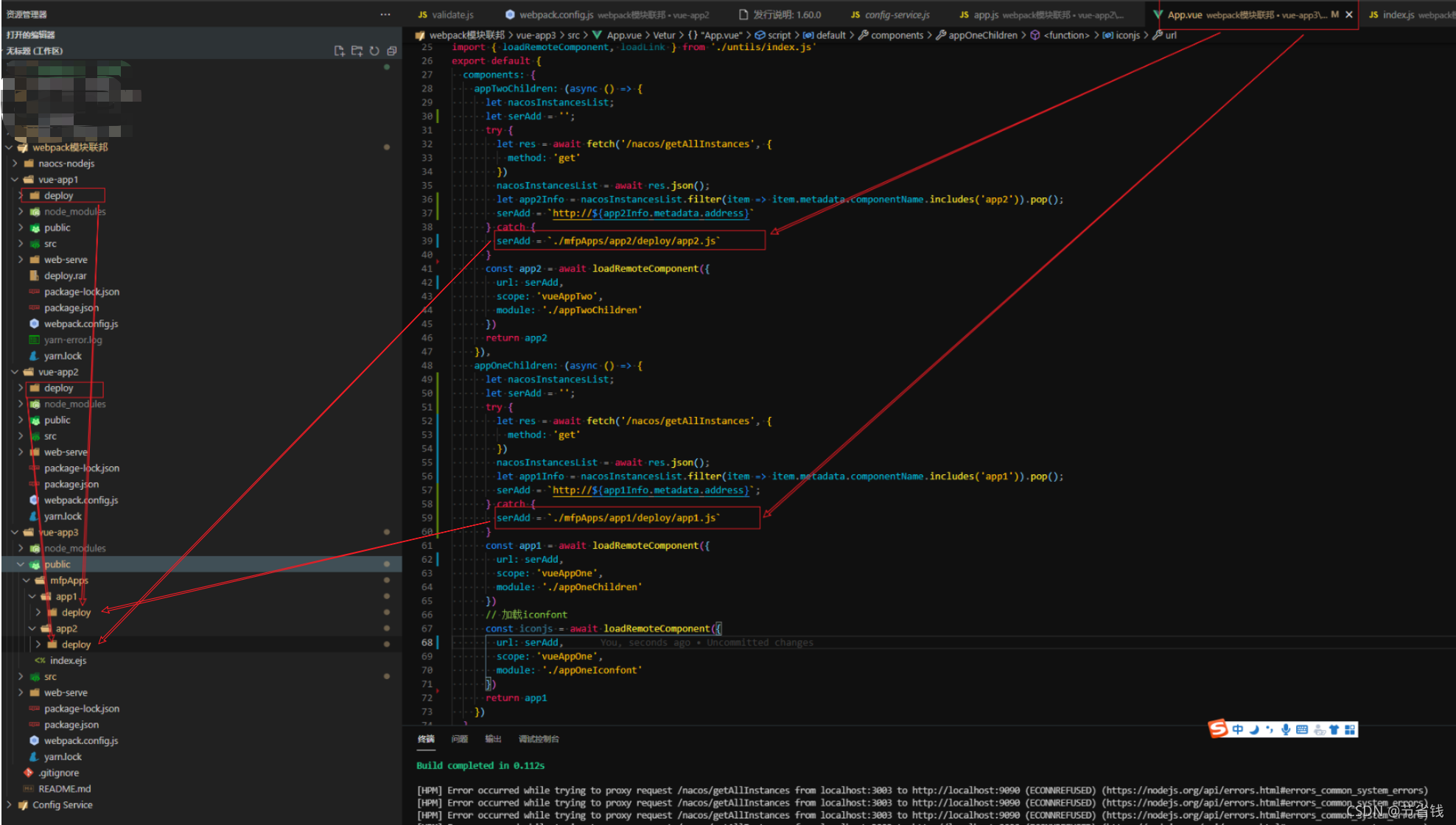Switch to webpack.config.js editor tab

(556, 15)
